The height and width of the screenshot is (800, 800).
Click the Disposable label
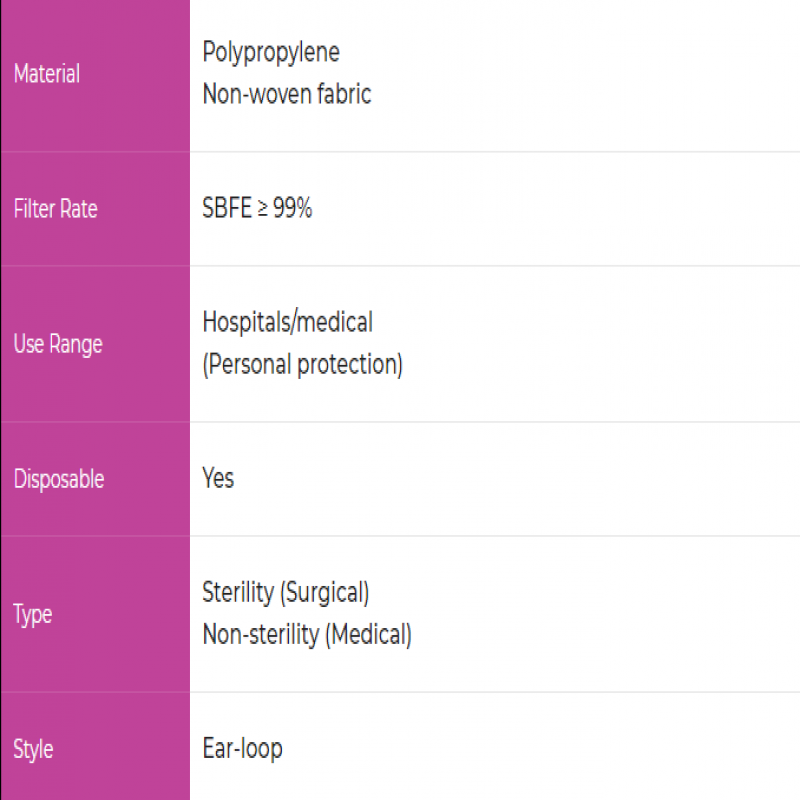[59, 480]
